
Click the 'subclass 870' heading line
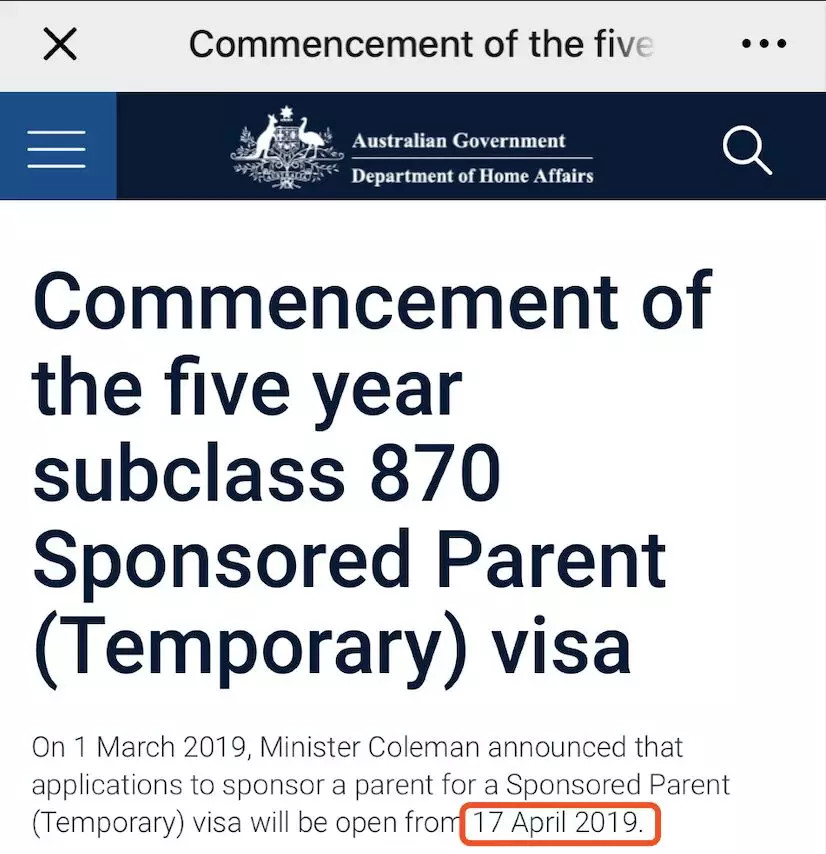pos(266,471)
